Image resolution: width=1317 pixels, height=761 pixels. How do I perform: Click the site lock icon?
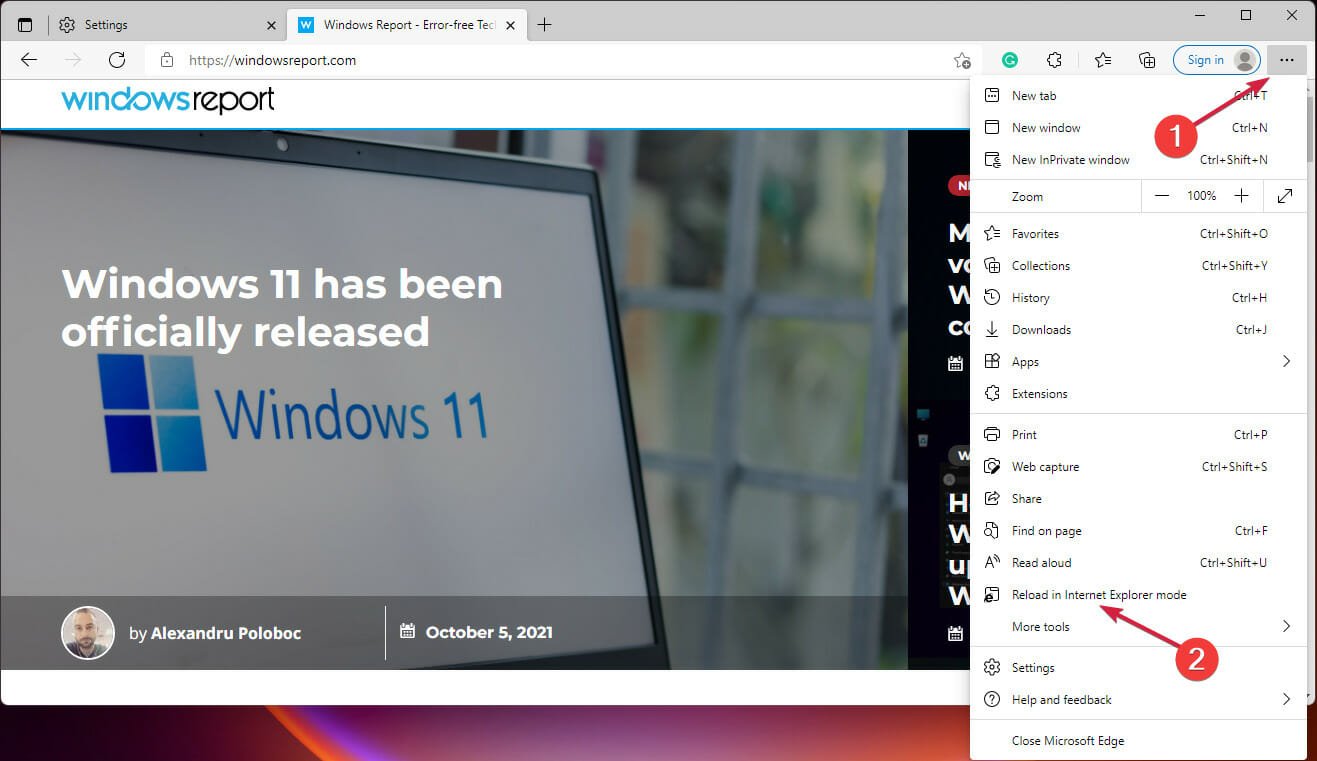click(x=167, y=60)
